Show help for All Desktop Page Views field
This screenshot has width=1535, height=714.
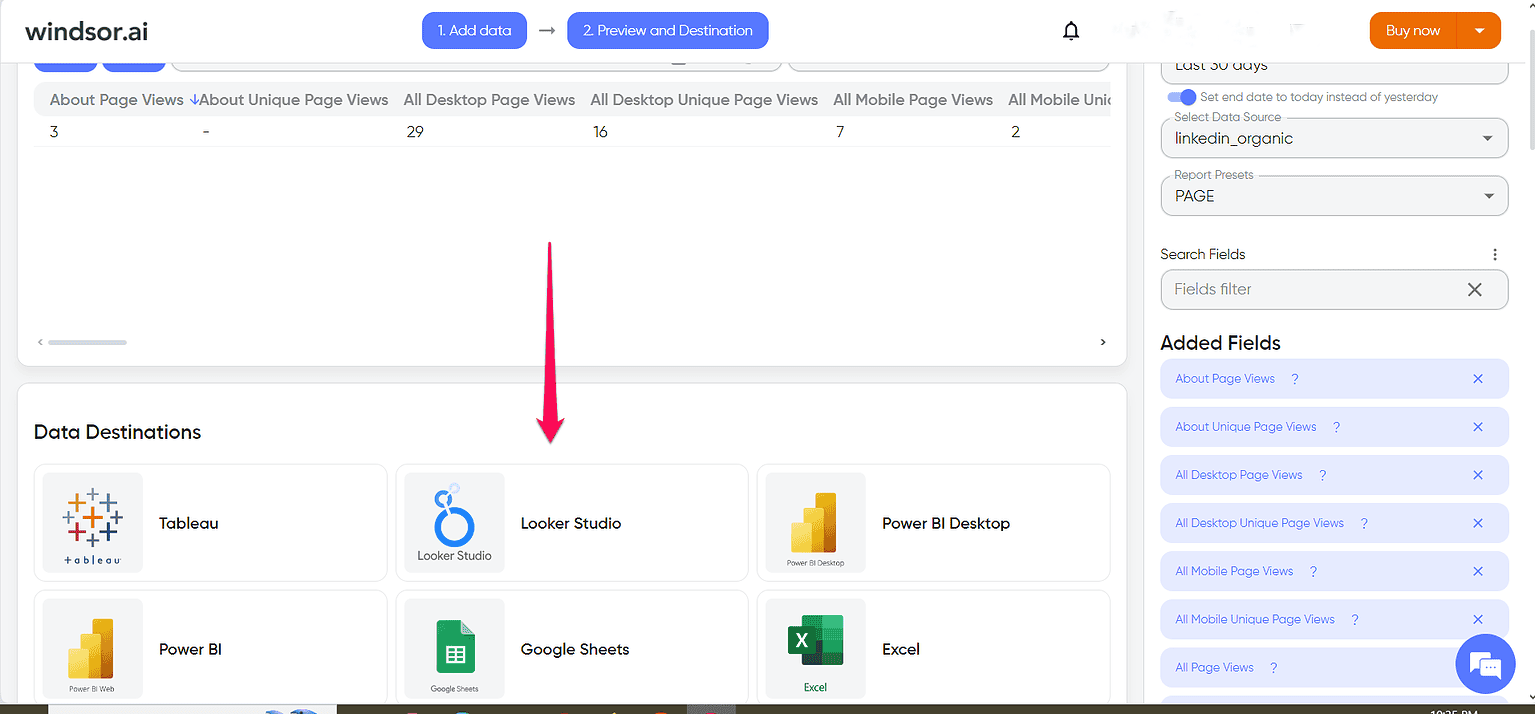coord(1322,475)
